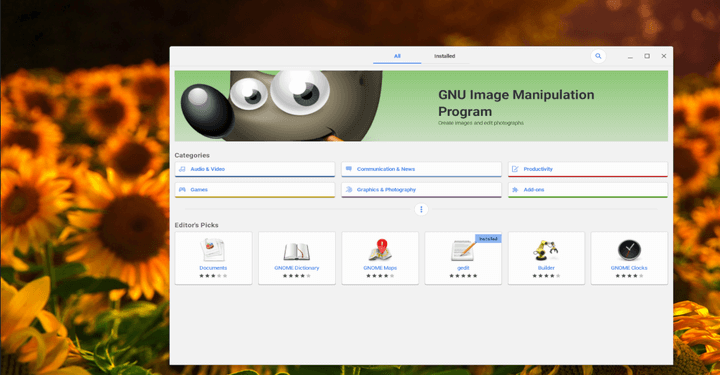Open the Communication & News category

coord(421,169)
